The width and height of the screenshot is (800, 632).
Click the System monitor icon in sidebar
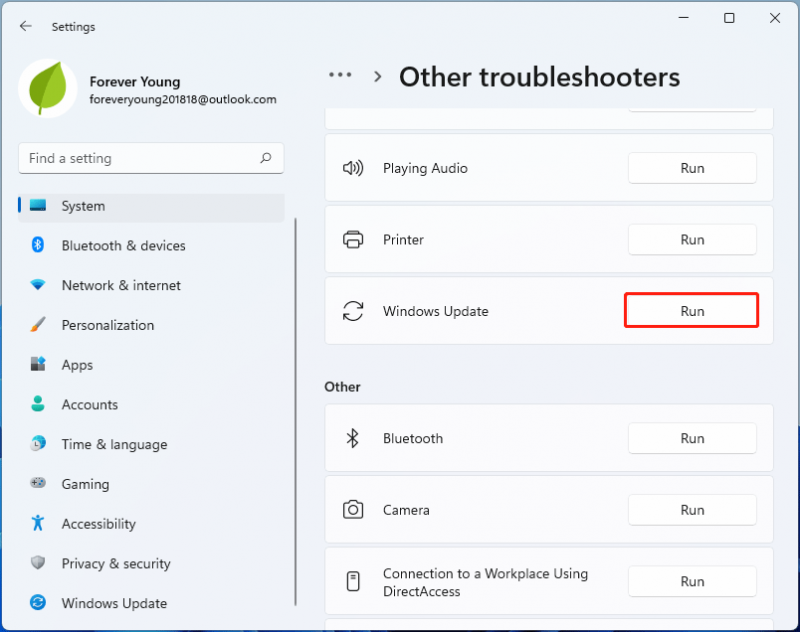[38, 206]
